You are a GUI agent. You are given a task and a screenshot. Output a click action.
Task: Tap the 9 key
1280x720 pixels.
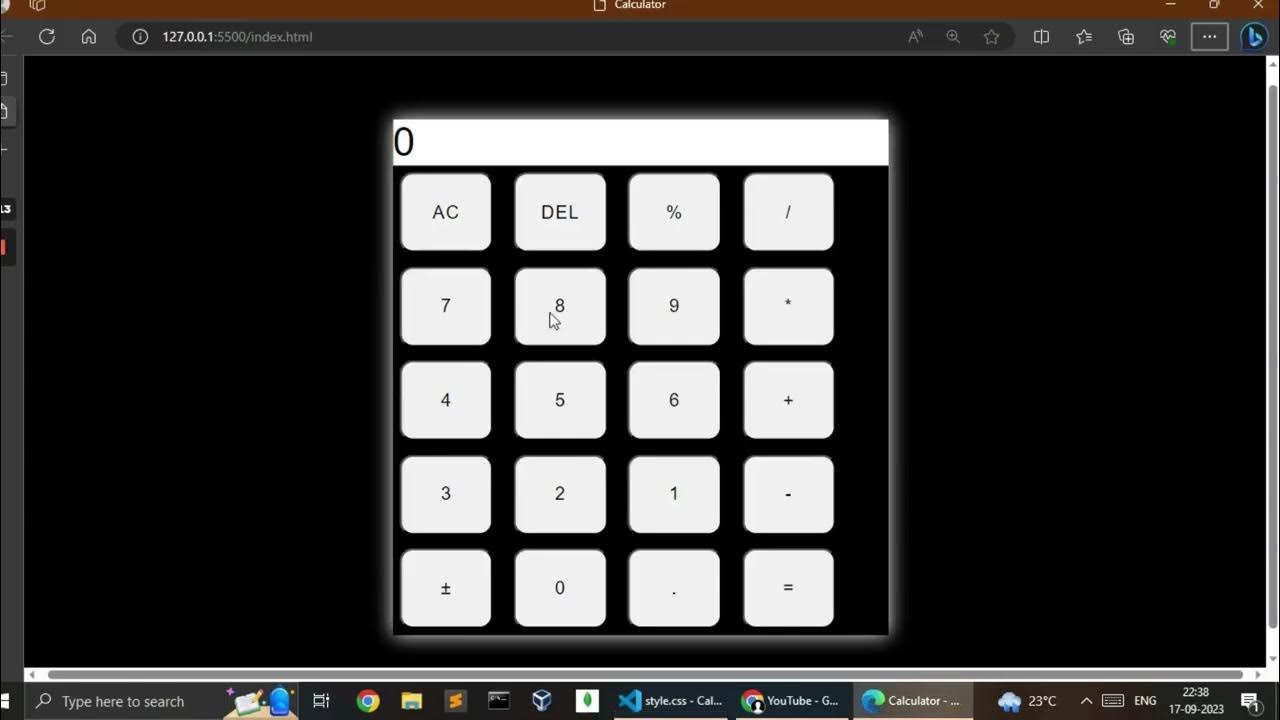674,306
